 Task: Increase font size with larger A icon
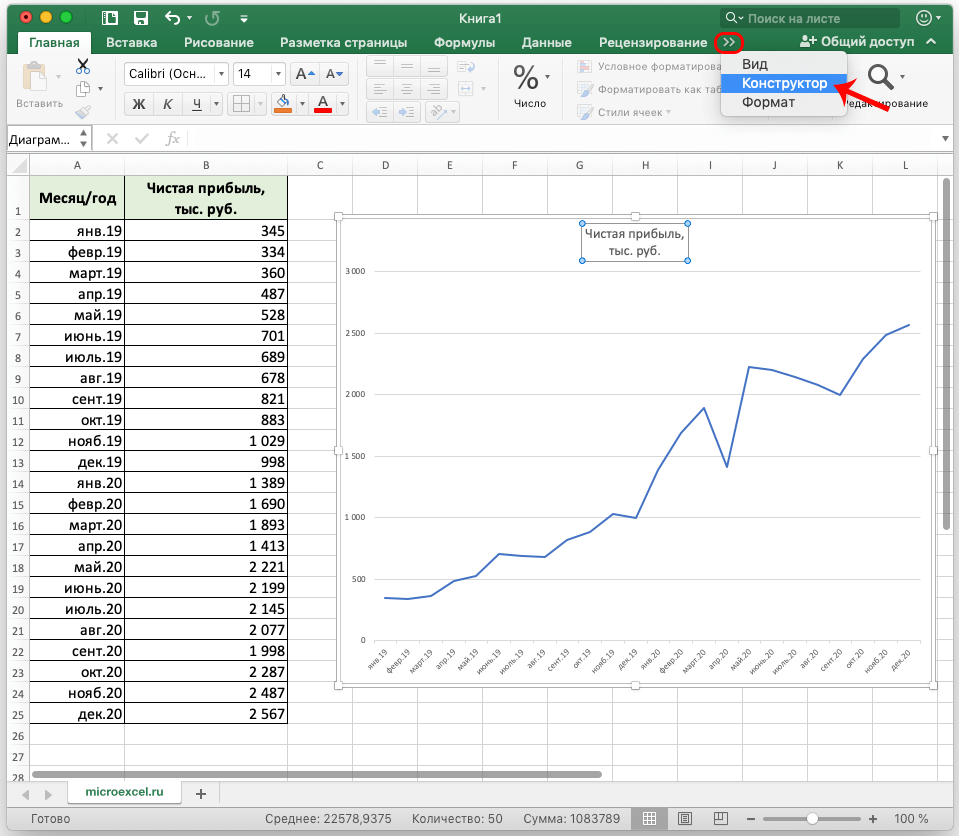click(x=304, y=74)
